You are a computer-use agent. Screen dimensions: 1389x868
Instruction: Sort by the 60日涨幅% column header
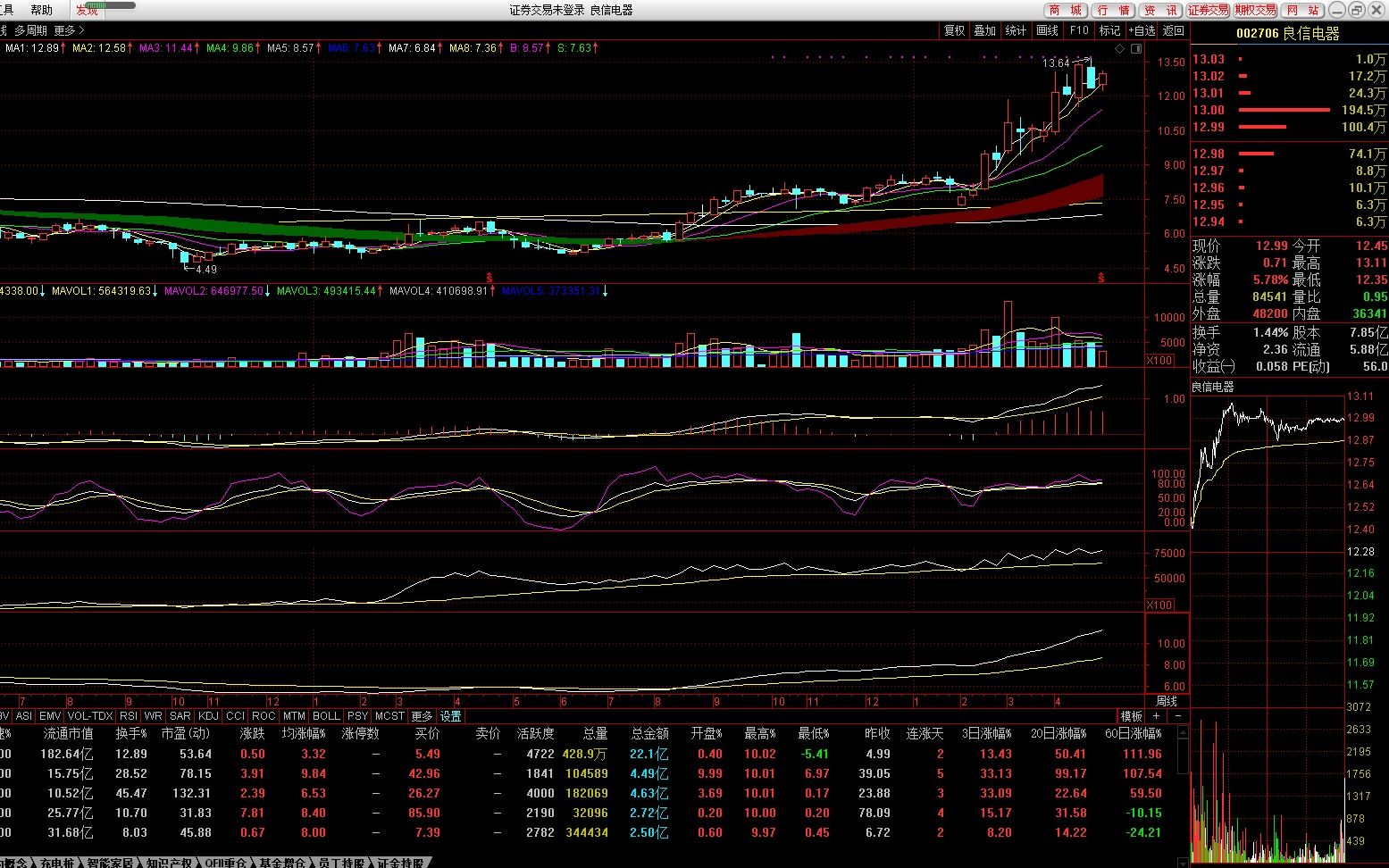pos(1134,733)
